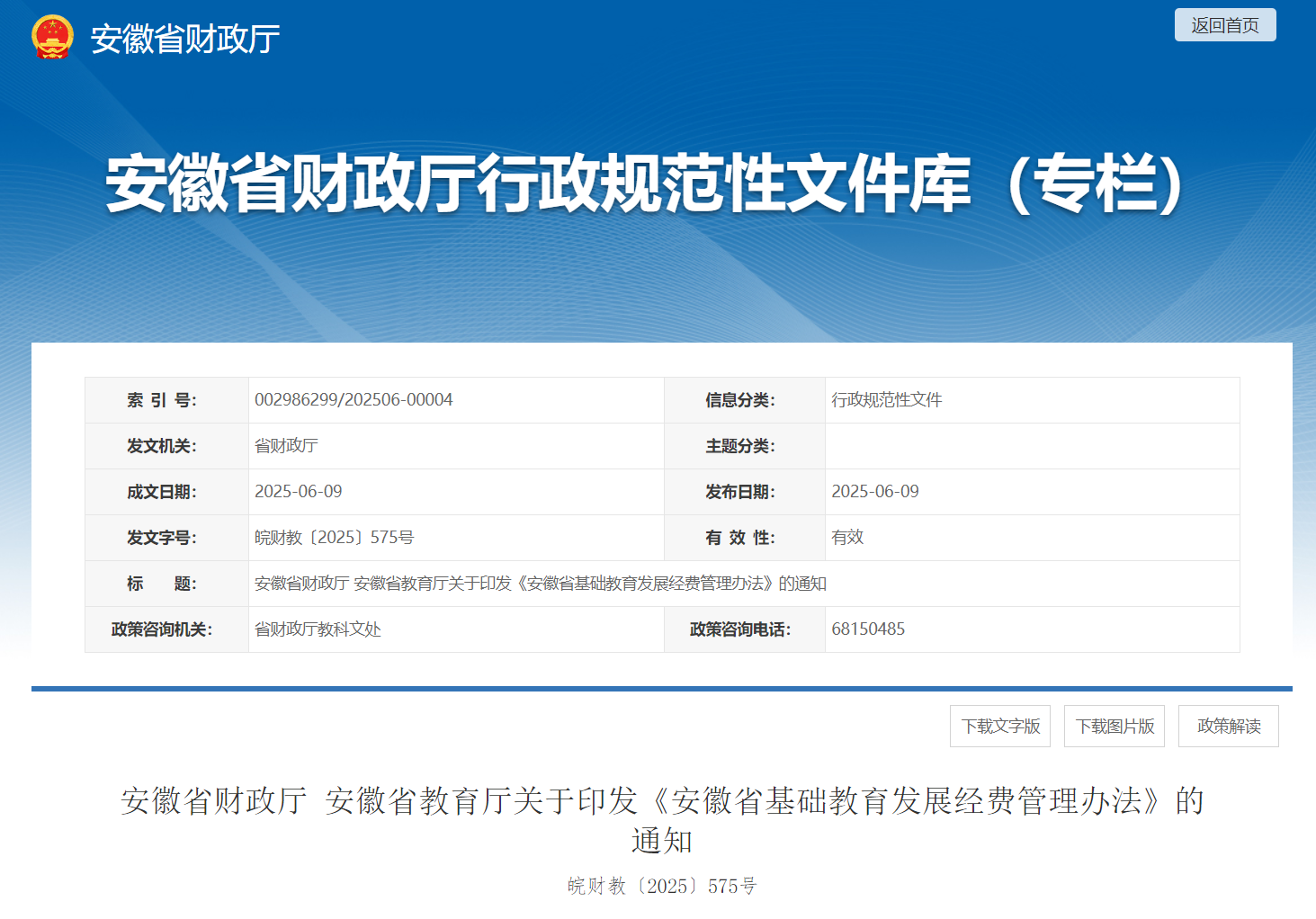Viewport: 1316px width, 919px height.
Task: Click the 主题分类 label cell
Action: (745, 446)
